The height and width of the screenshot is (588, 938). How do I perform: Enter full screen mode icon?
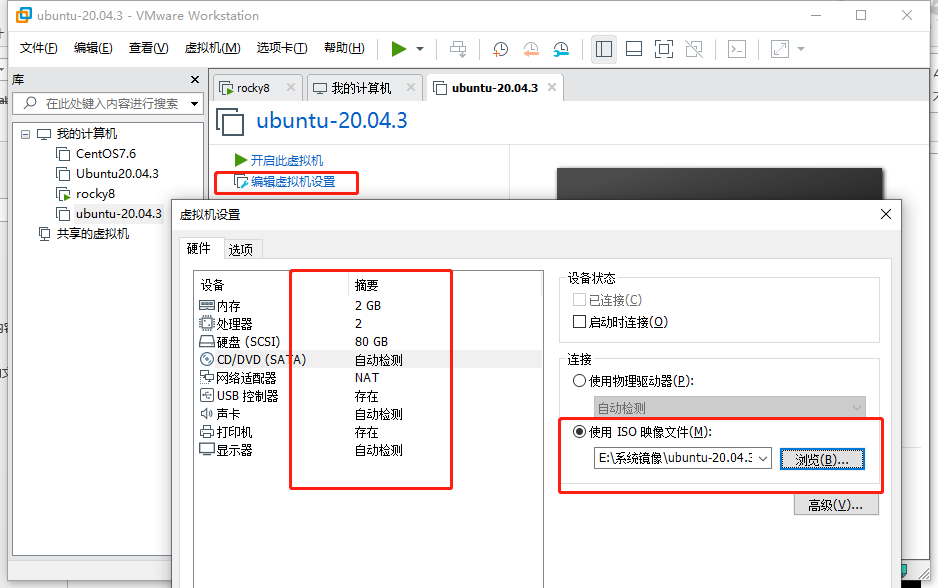(663, 49)
